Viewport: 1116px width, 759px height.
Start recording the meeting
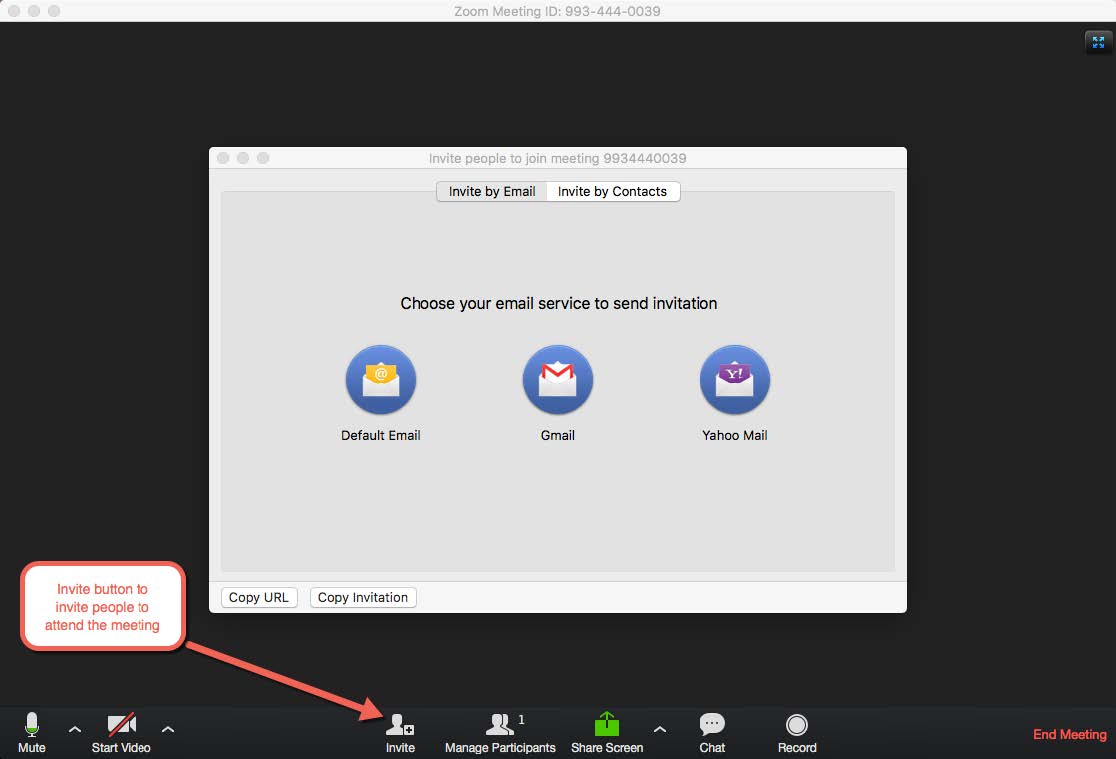797,731
